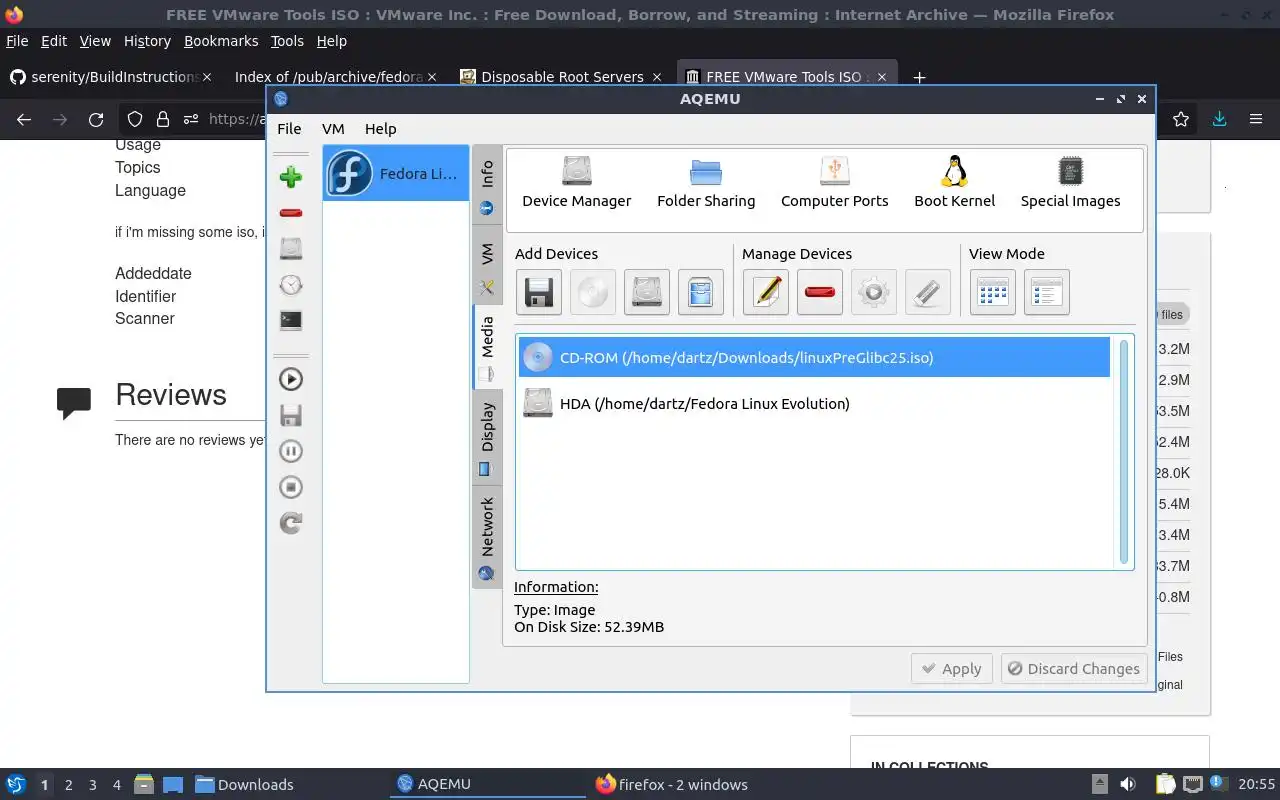Viewport: 1280px width, 800px height.
Task: Select the HDA Fedora Linux Evolution device
Action: click(814, 403)
